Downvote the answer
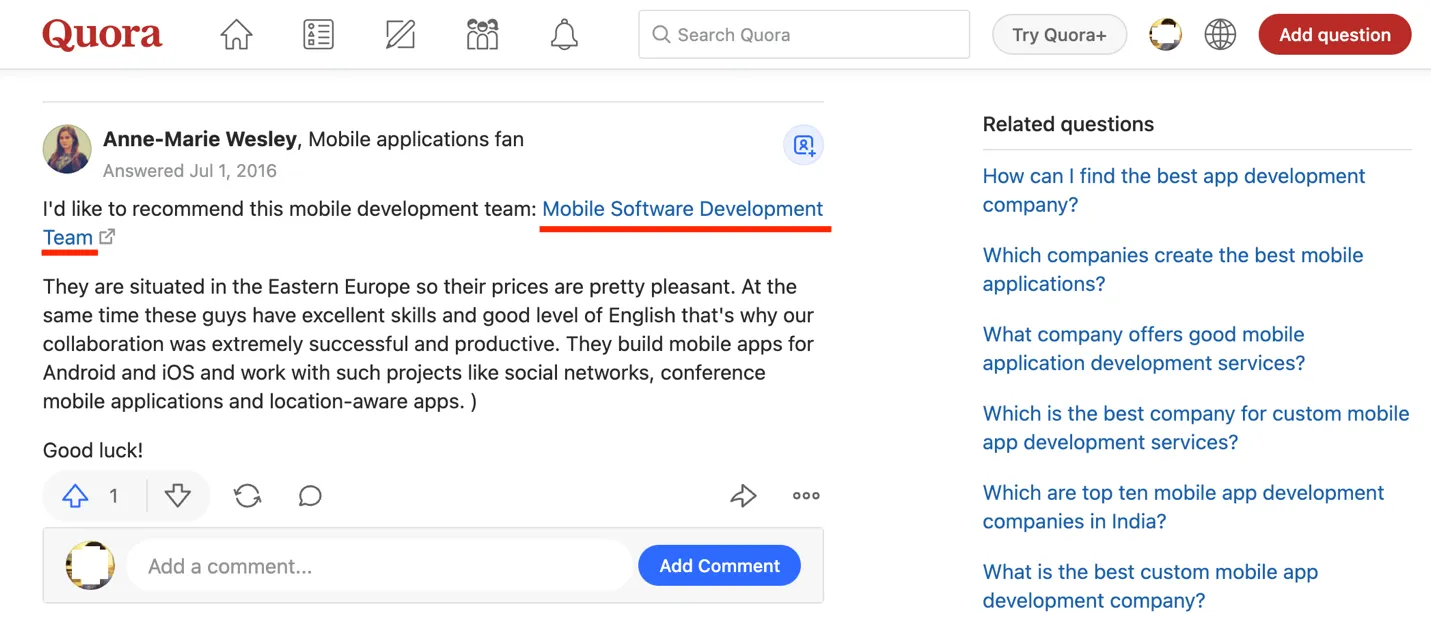Image resolution: width=1431 pixels, height=631 pixels. tap(177, 496)
